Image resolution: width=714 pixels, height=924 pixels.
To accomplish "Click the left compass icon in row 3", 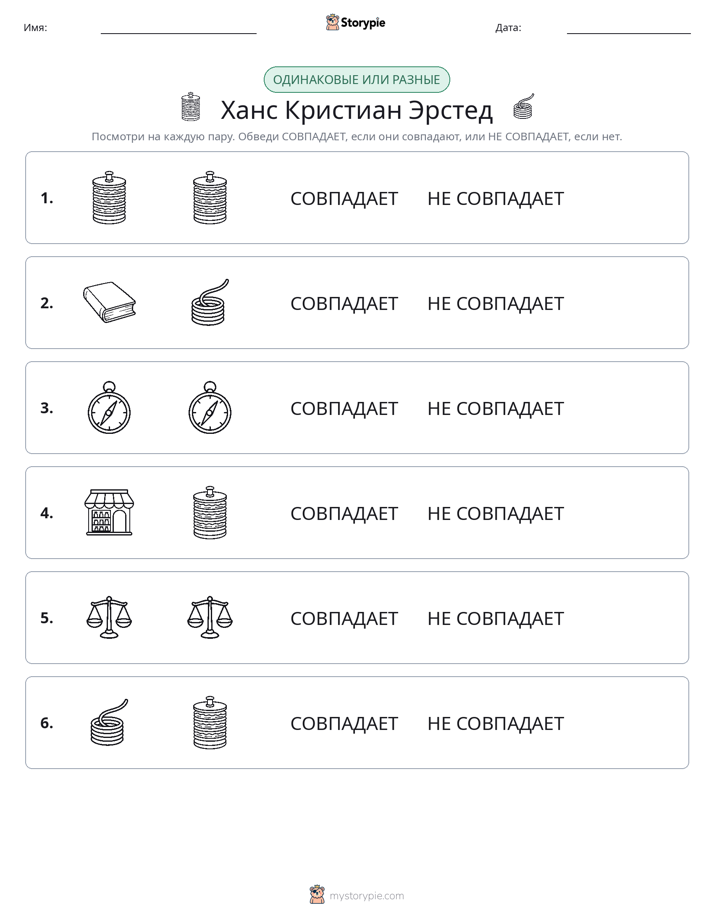I will coord(109,408).
